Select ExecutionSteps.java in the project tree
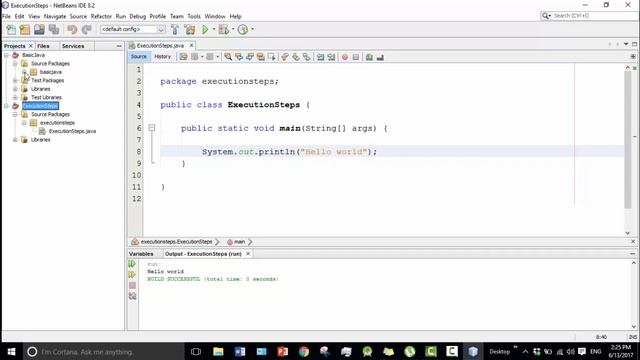The height and width of the screenshot is (360, 640). (x=72, y=131)
